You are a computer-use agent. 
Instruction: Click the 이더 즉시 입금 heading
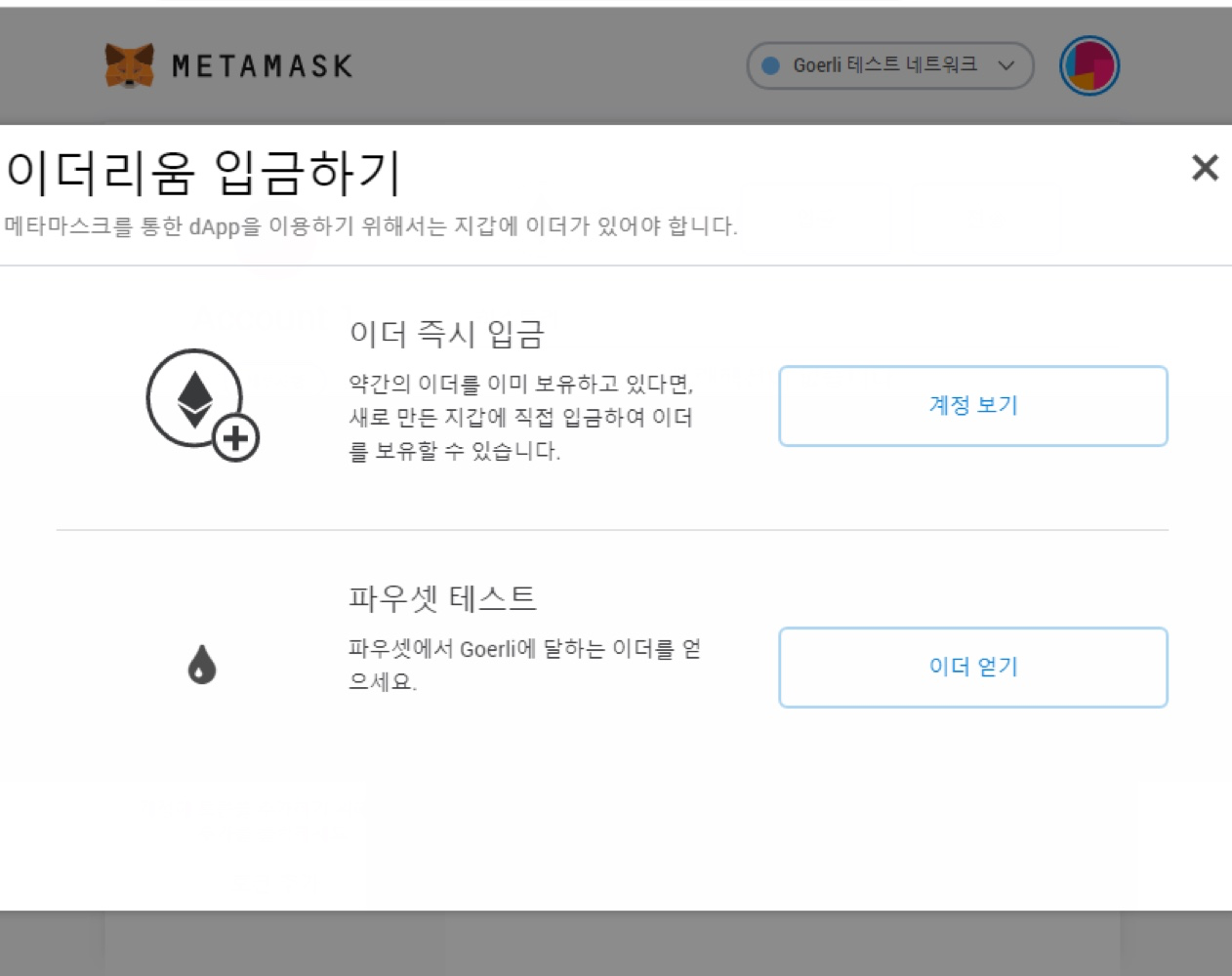click(446, 334)
